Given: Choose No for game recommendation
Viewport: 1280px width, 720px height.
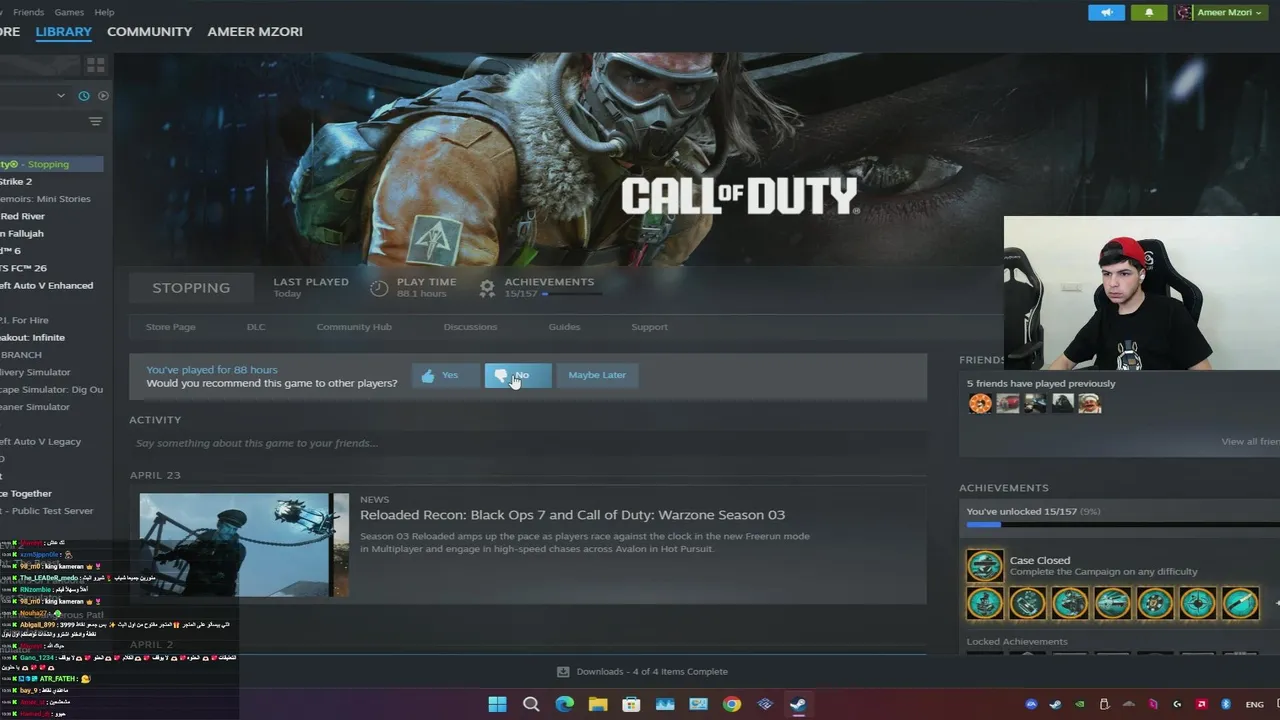Looking at the screenshot, I should (x=518, y=375).
